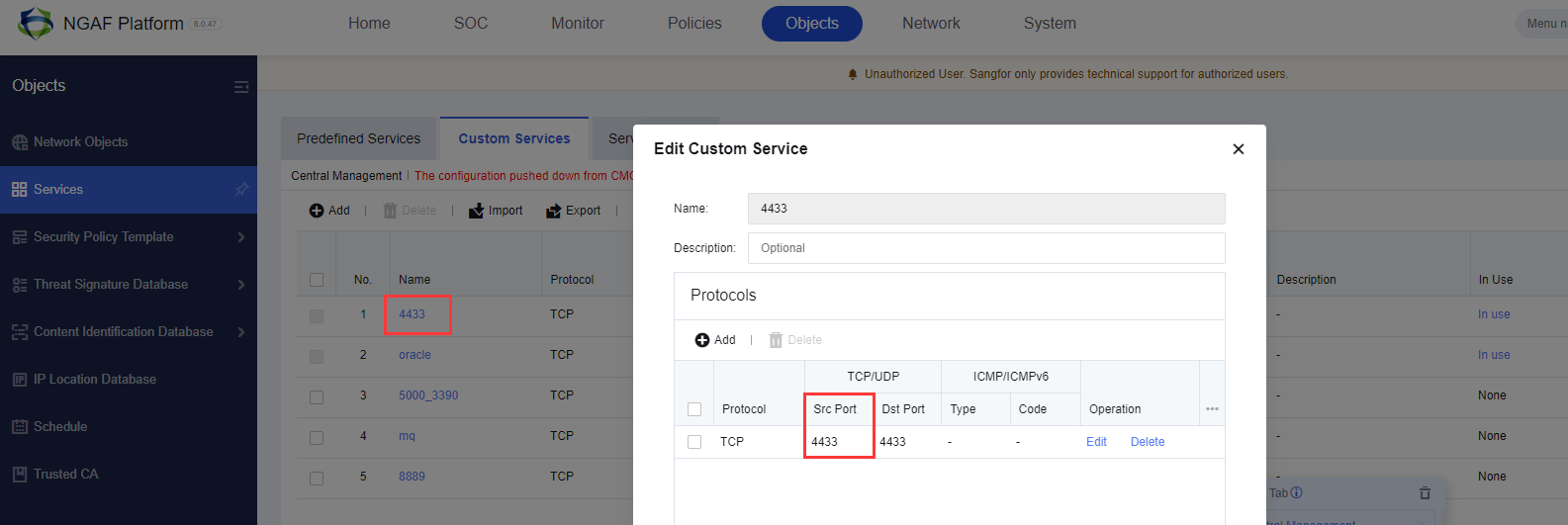This screenshot has width=1568, height=525.
Task: Click the Description input field
Action: coord(985,248)
